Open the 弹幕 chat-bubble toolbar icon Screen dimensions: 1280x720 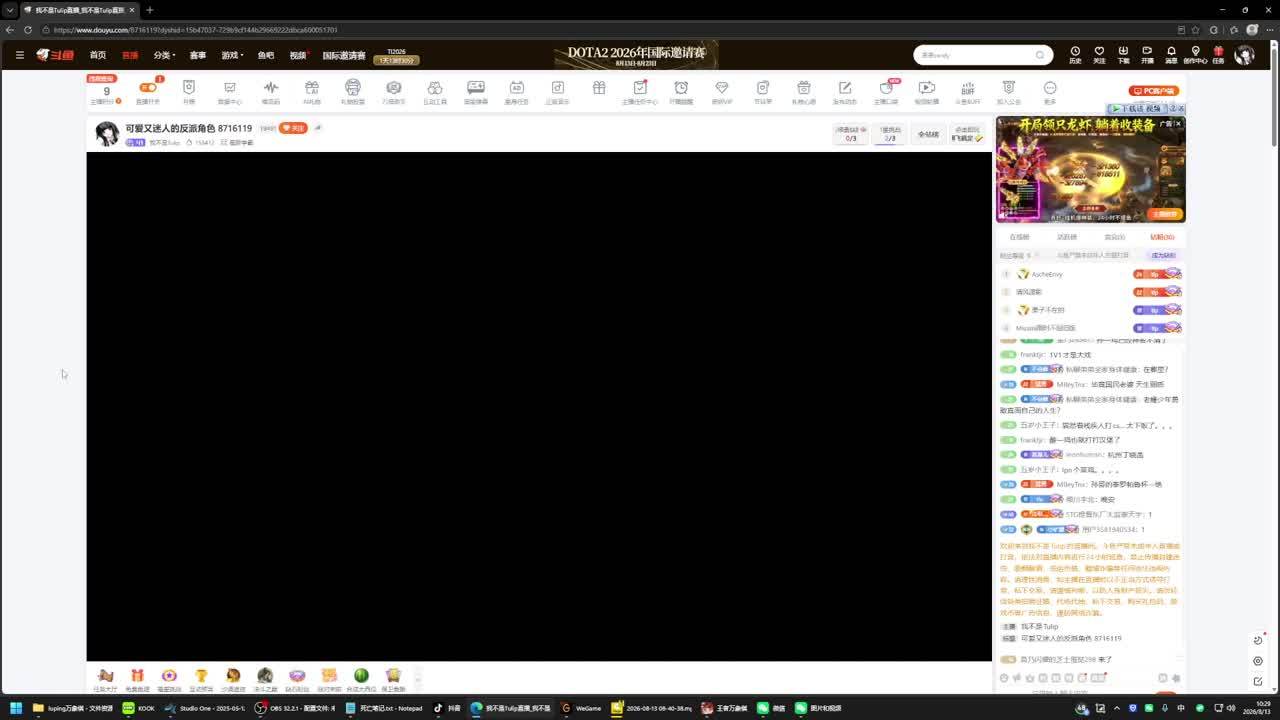[x=476, y=91]
